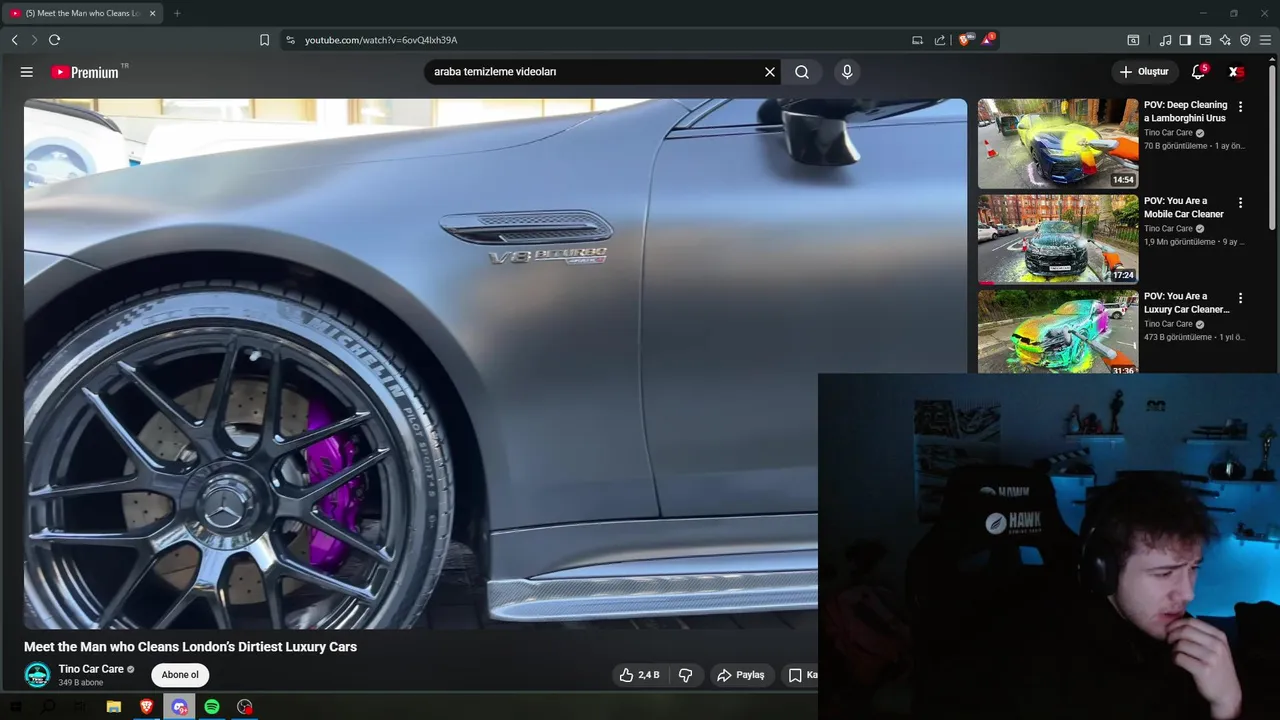Open options for Luxury Car Cleaner video
Viewport: 1280px width, 720px height.
(1240, 298)
